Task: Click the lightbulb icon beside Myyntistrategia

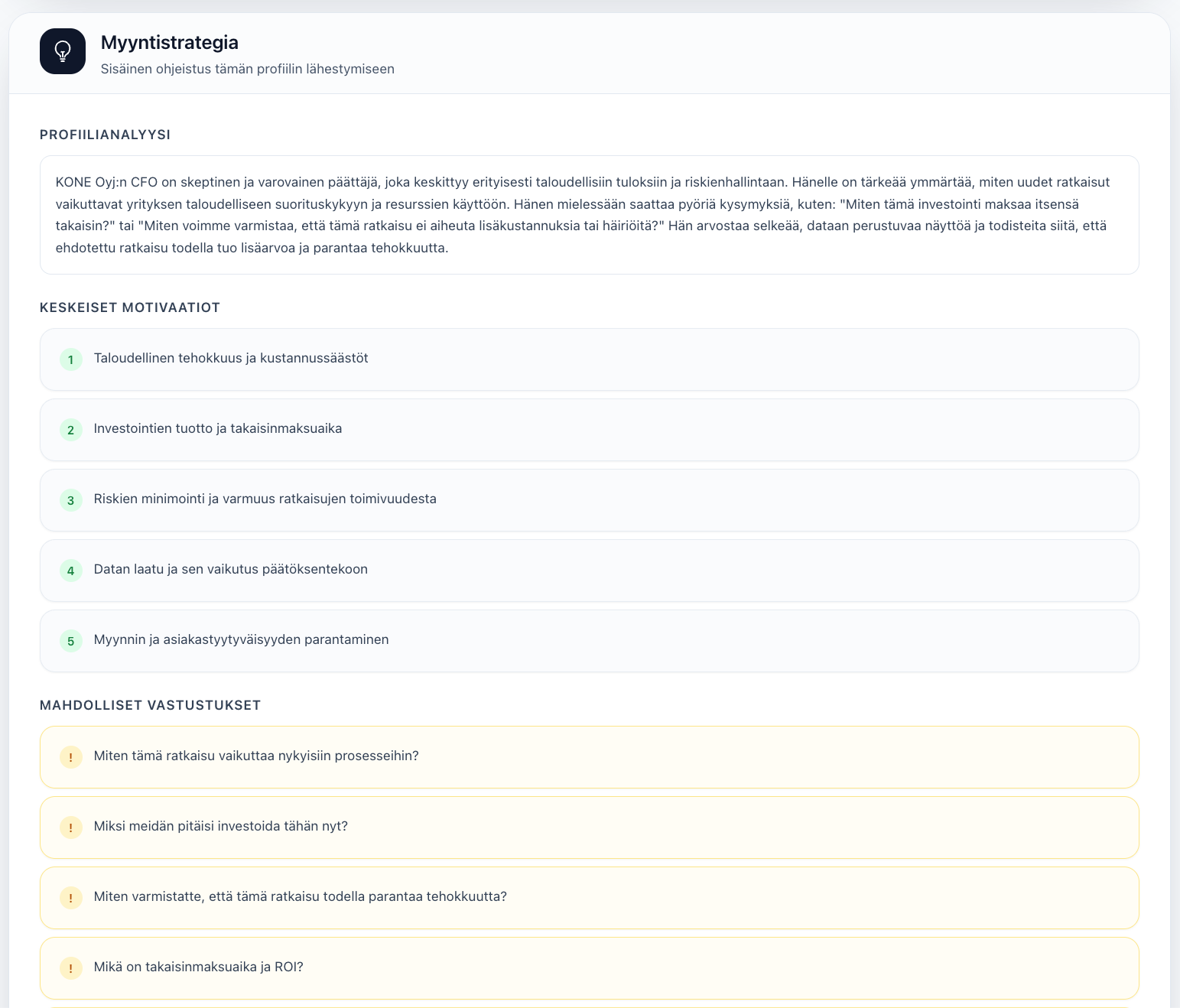Action: [63, 51]
